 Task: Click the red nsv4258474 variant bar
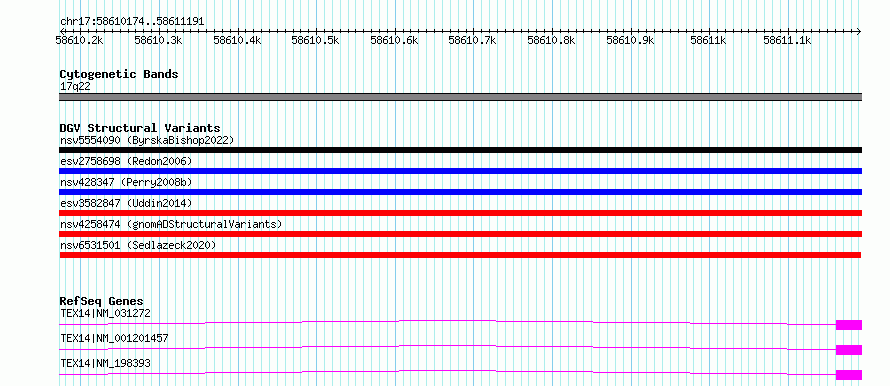click(461, 234)
